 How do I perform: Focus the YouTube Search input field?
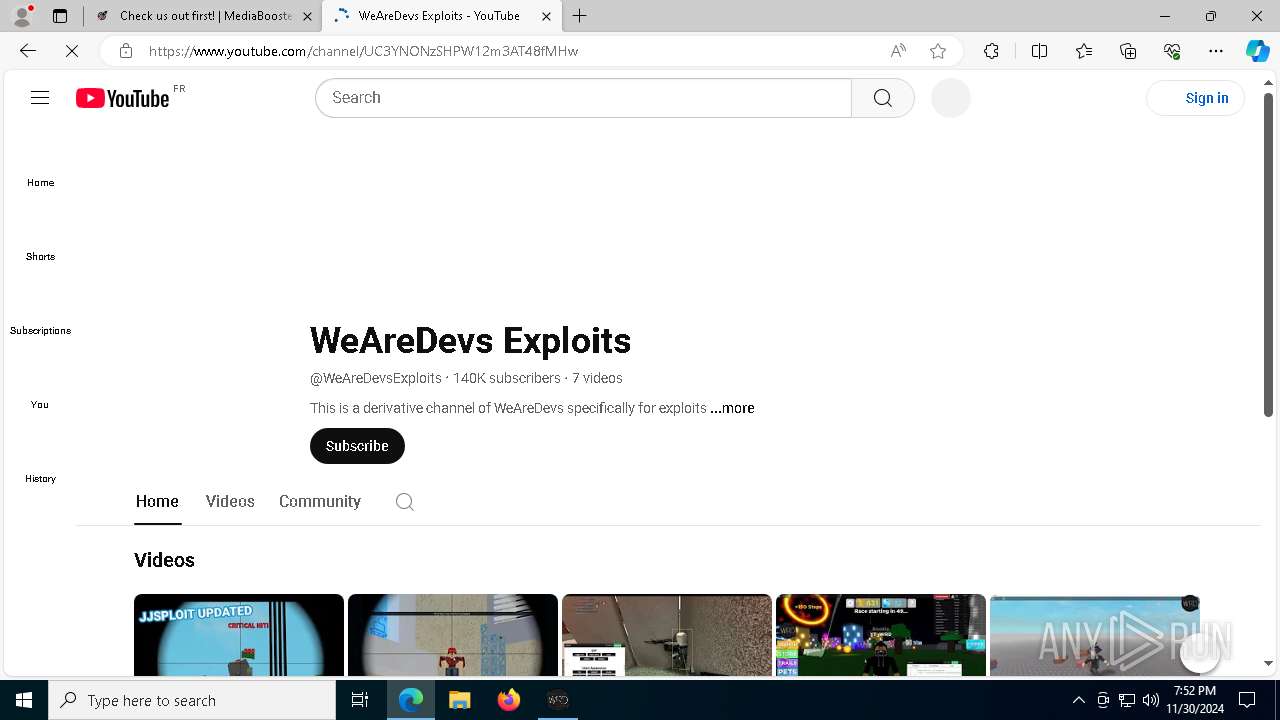[584, 98]
